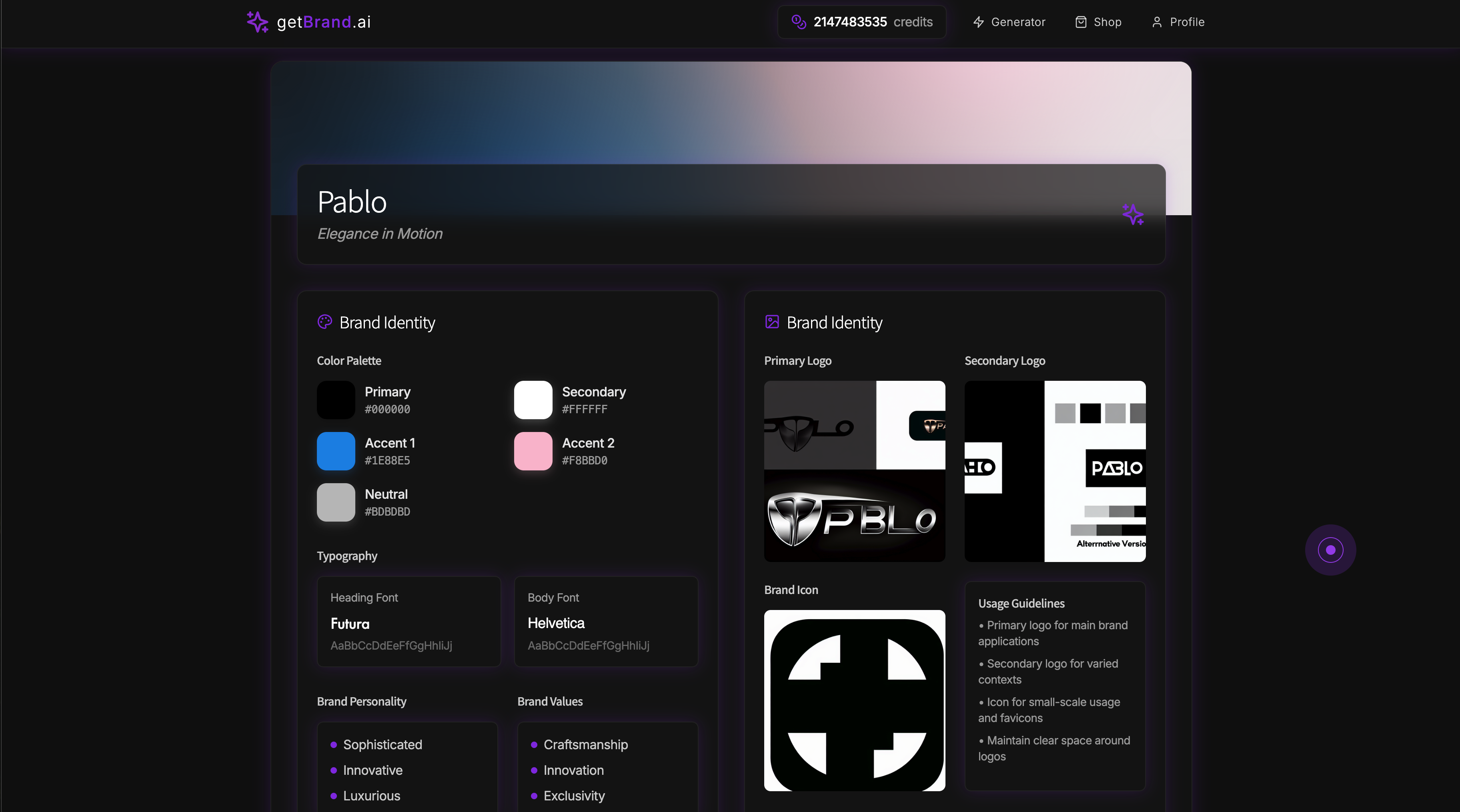Click the Shop bag icon
1460x812 pixels.
(1081, 22)
